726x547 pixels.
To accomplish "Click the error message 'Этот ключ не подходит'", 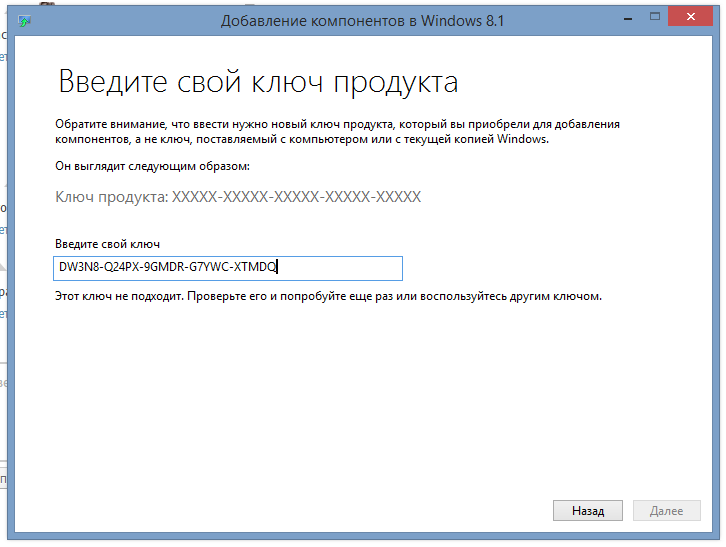I will 328,297.
